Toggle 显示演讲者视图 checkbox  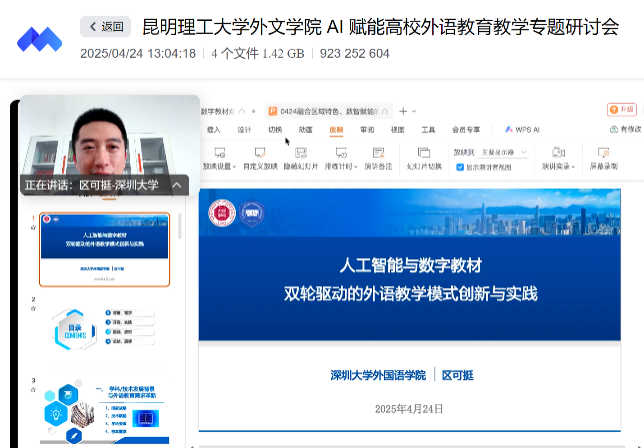pyautogui.click(x=461, y=167)
